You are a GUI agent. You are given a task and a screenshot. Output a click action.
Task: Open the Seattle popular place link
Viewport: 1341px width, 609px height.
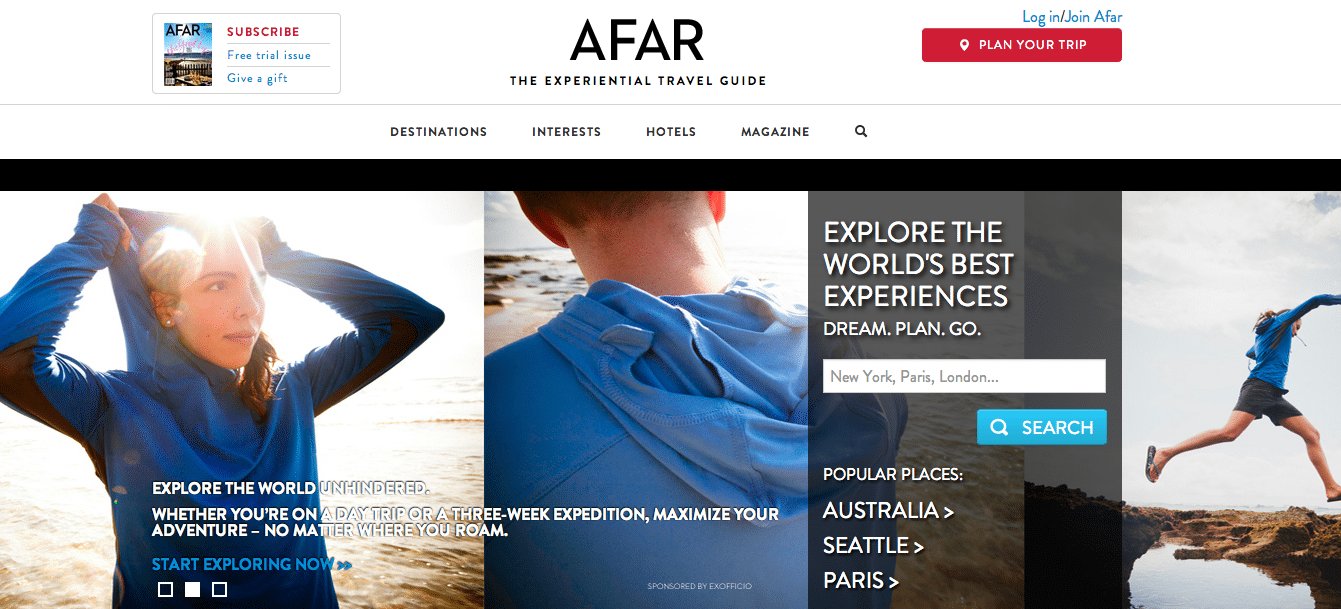[873, 546]
